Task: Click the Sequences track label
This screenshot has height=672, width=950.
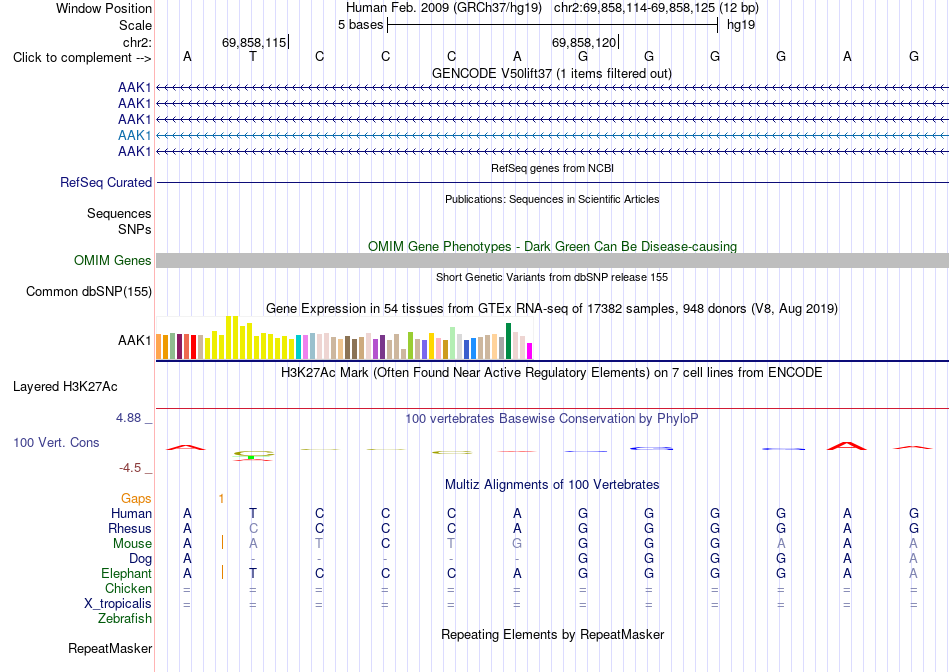Action: pyautogui.click(x=119, y=213)
